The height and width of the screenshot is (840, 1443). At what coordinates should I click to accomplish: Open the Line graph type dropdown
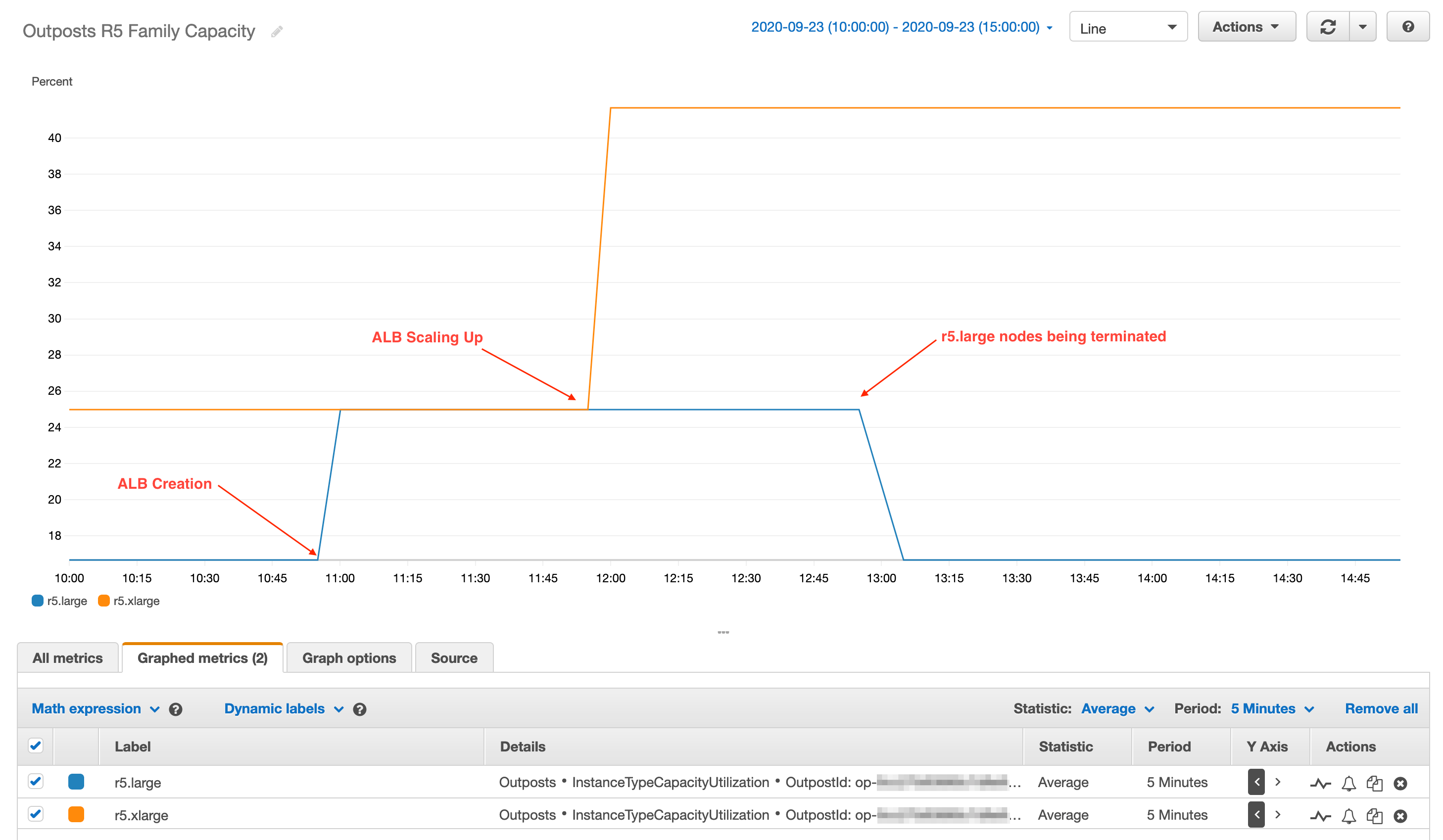tap(1127, 28)
